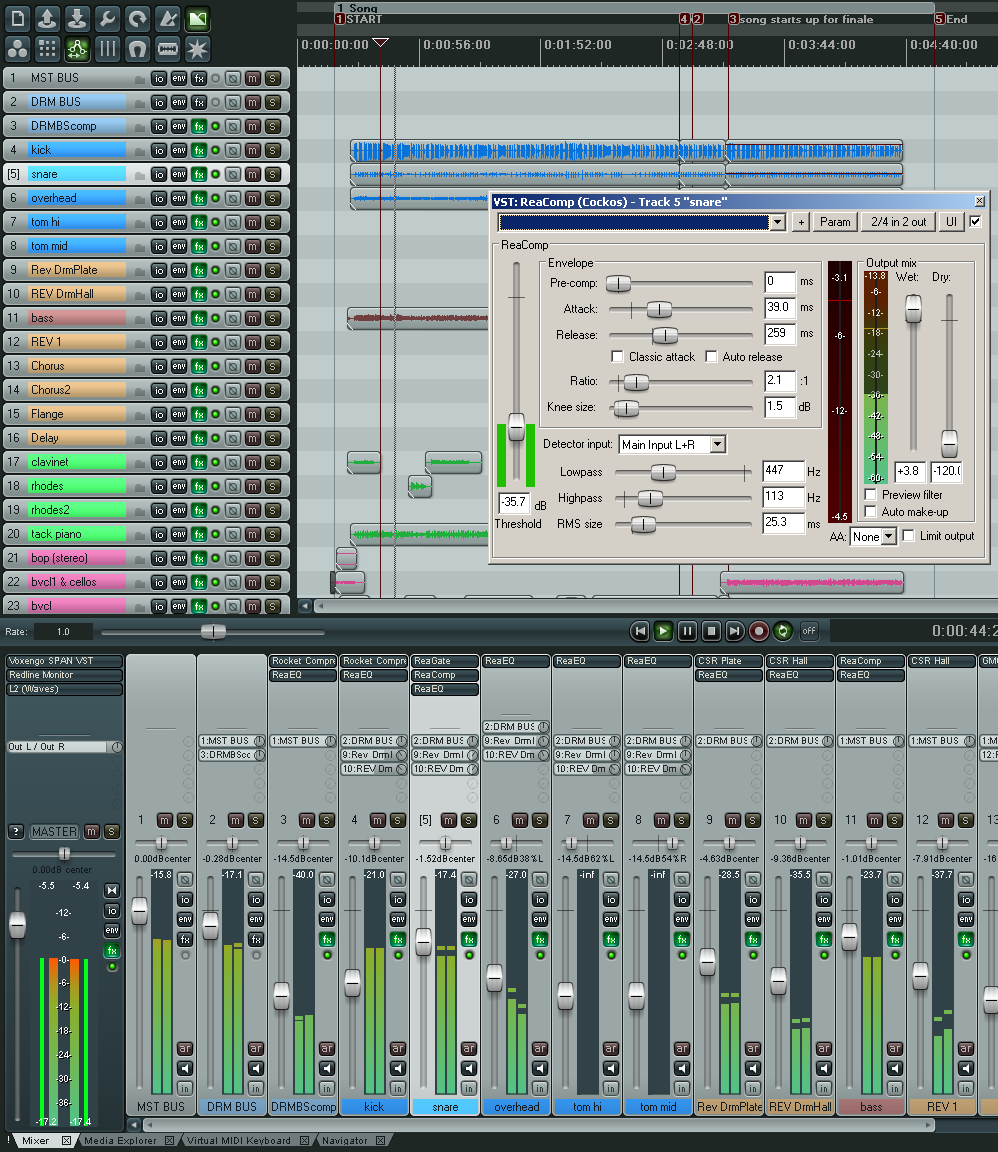The height and width of the screenshot is (1152, 998).
Task: Close the ReaComp plugin window
Action: pyautogui.click(x=980, y=201)
